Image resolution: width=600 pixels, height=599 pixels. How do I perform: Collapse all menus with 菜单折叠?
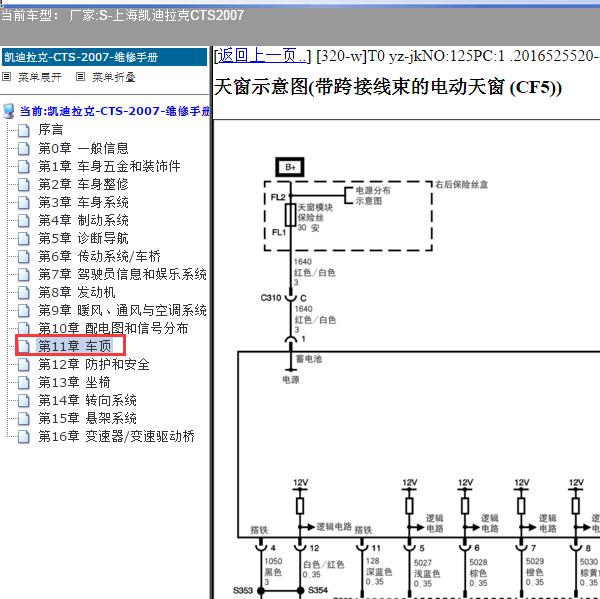pos(114,77)
